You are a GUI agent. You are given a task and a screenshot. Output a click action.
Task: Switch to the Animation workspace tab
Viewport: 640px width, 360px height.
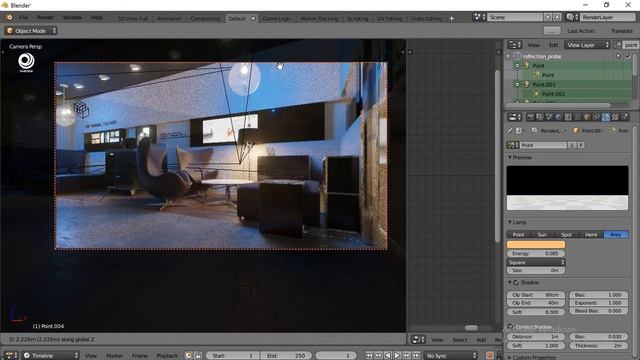point(169,19)
